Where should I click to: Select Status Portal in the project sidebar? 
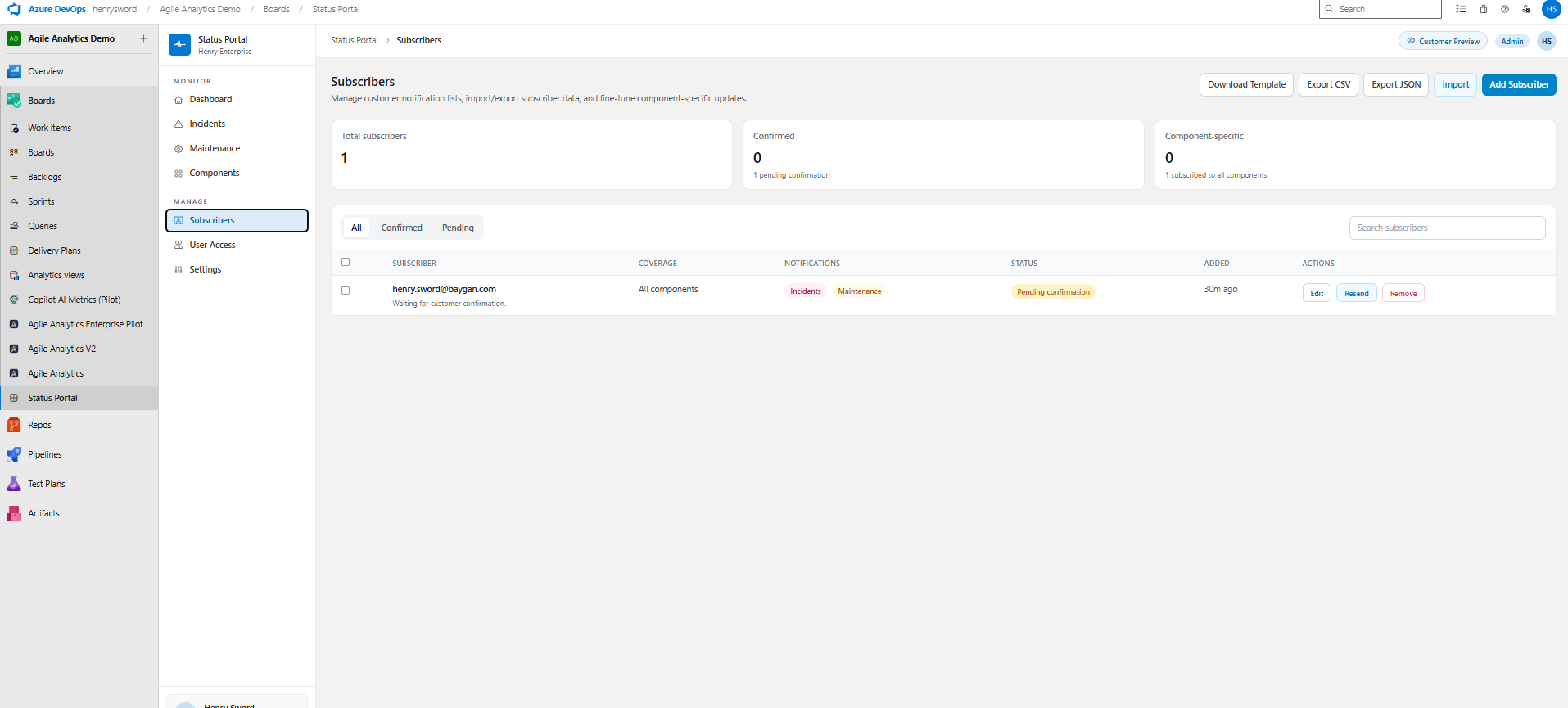click(x=79, y=398)
